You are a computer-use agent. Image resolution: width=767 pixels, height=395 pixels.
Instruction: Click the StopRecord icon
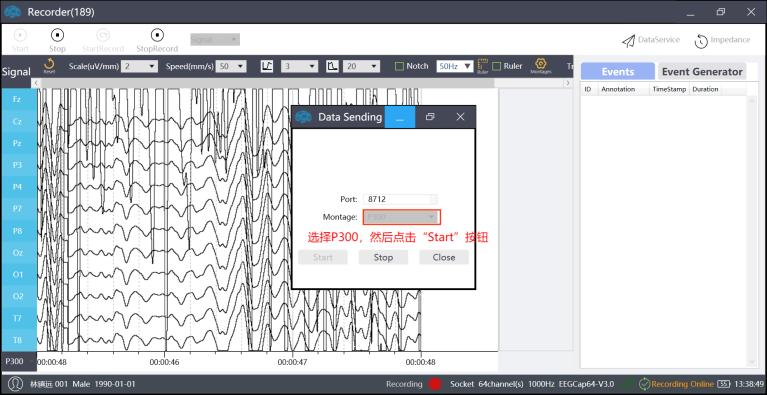click(x=157, y=35)
